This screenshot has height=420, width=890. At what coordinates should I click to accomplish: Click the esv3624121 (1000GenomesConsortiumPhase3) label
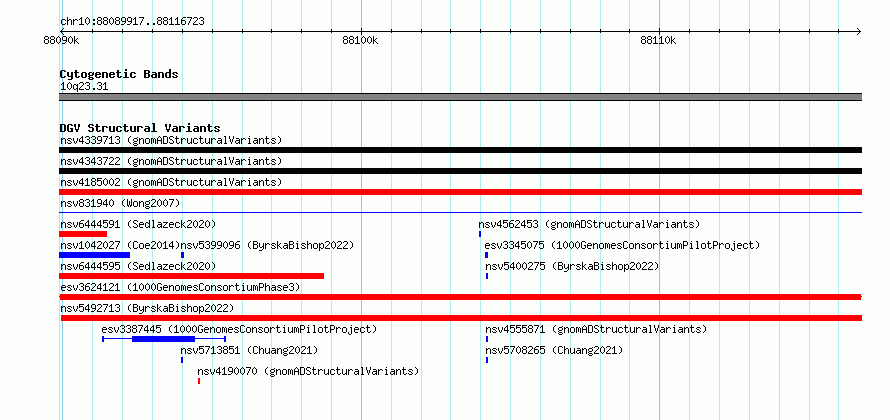pos(180,287)
